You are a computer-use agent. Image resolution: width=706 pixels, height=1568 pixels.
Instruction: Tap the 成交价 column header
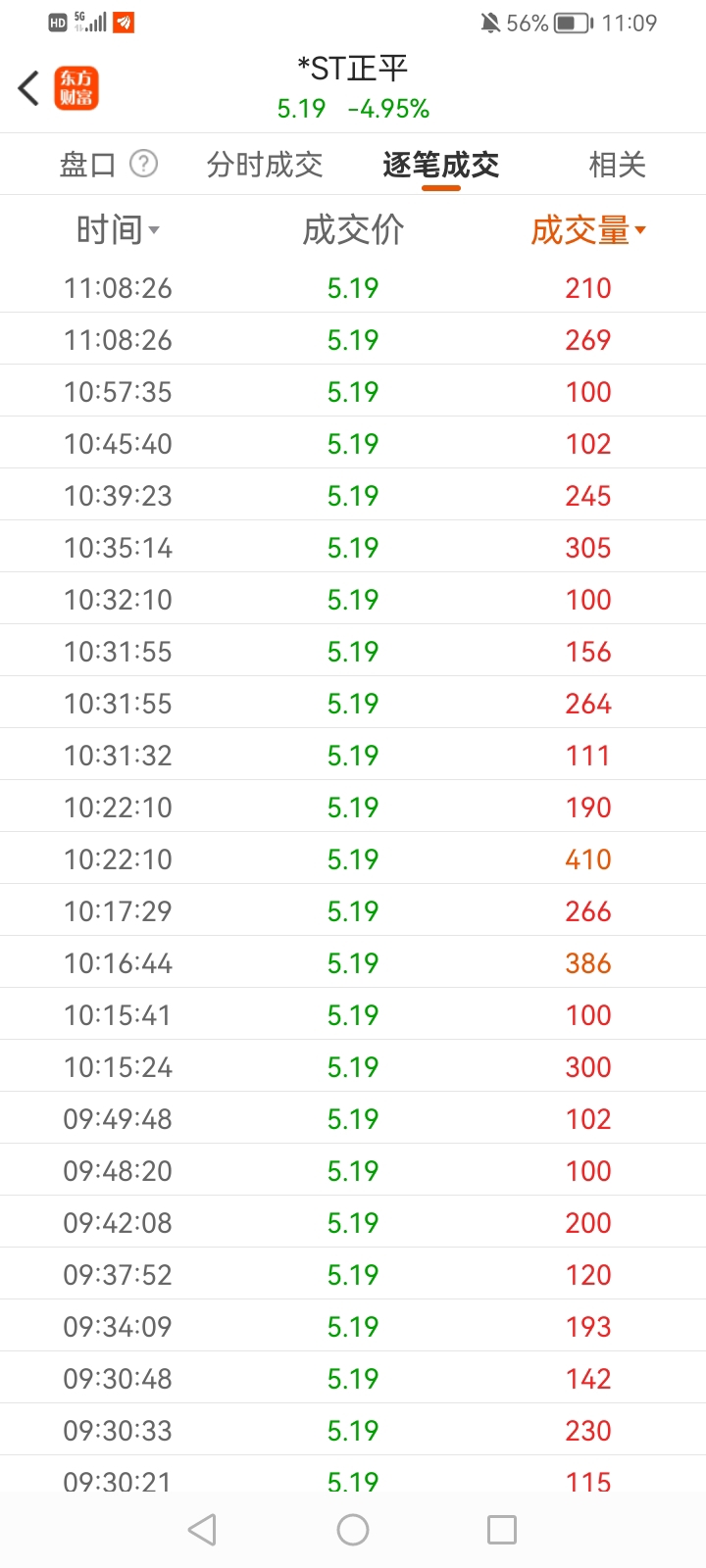353,230
